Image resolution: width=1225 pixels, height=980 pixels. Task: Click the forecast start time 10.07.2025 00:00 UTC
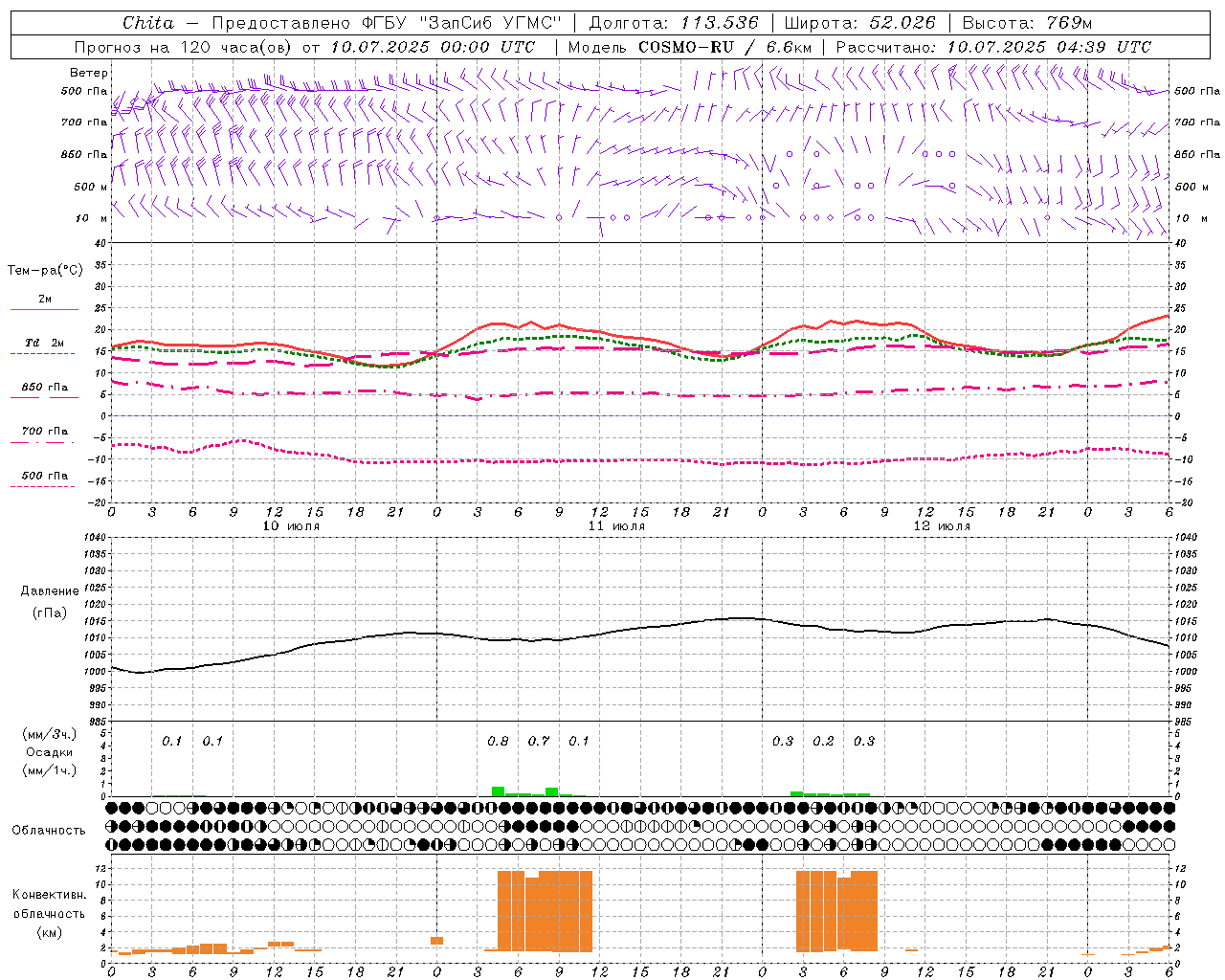point(433,47)
